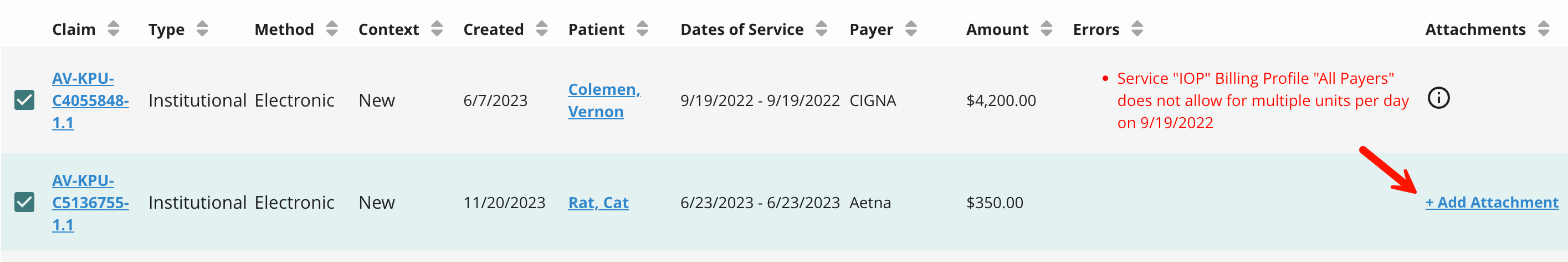The height and width of the screenshot is (262, 1568).
Task: Sort by Payer using its arrows
Action: (x=911, y=29)
